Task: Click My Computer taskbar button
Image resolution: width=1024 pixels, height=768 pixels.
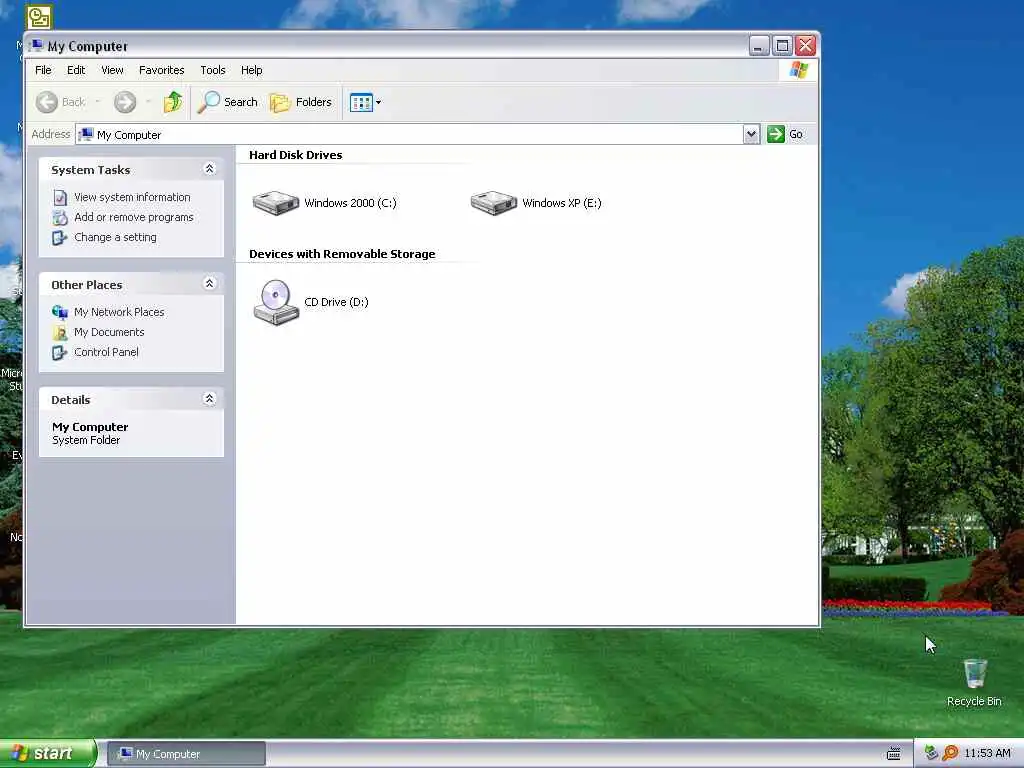Action: tap(186, 754)
